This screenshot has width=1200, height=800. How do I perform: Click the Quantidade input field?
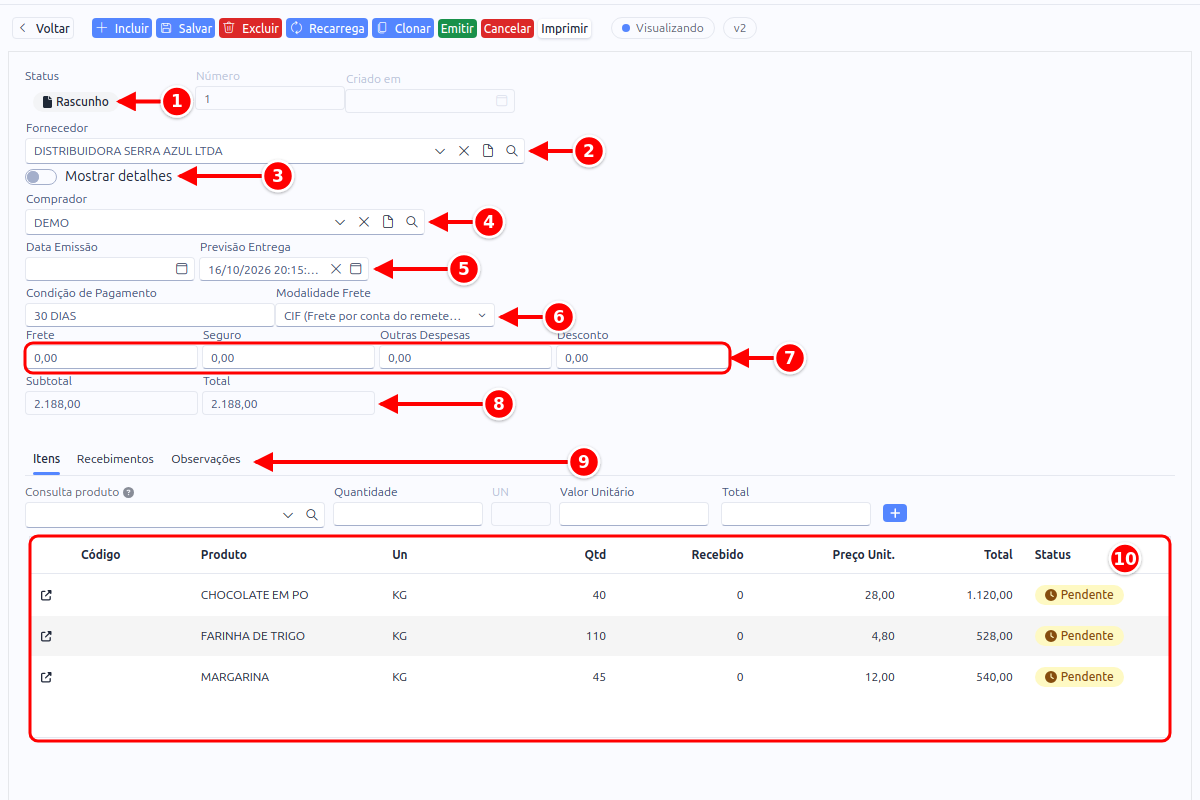(x=408, y=514)
